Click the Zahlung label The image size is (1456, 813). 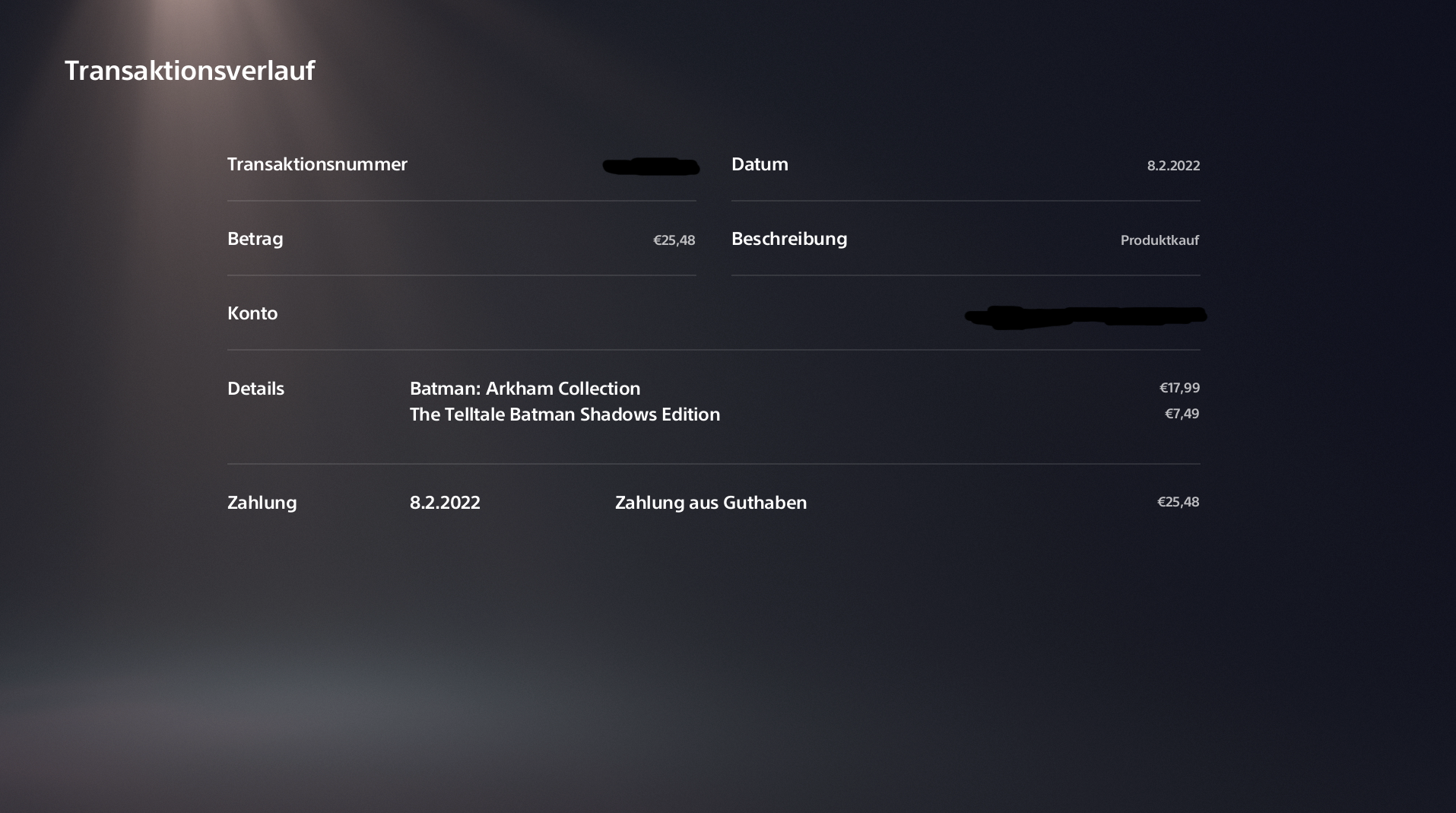pyautogui.click(x=262, y=503)
